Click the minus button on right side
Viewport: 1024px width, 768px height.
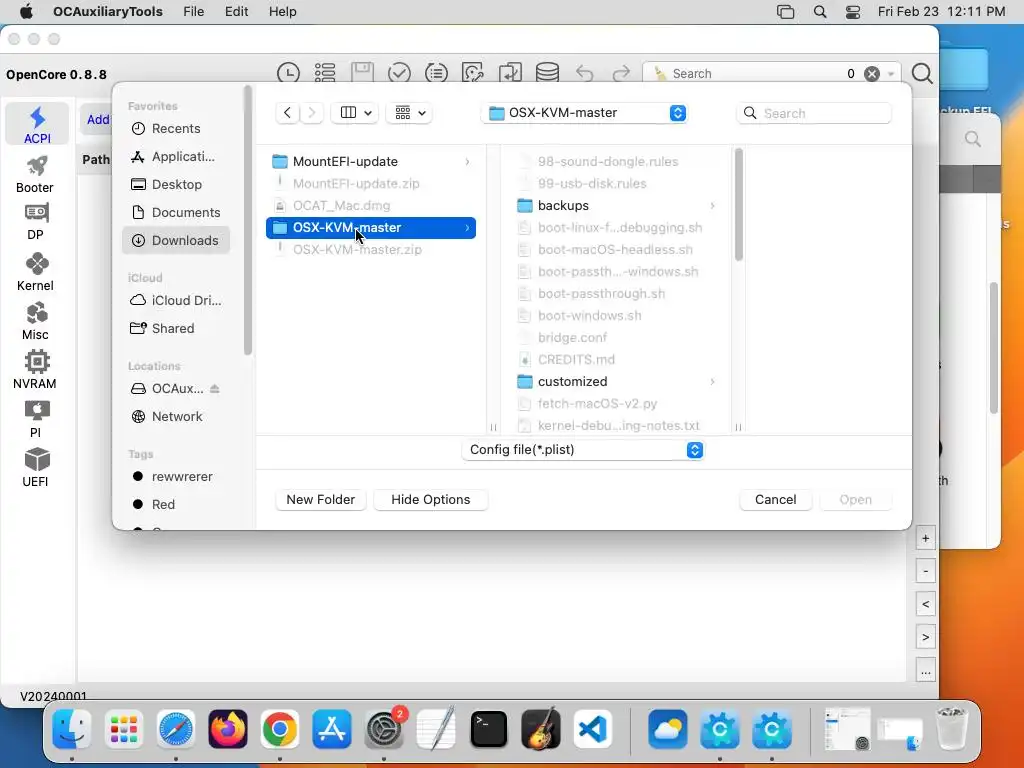[x=925, y=571]
